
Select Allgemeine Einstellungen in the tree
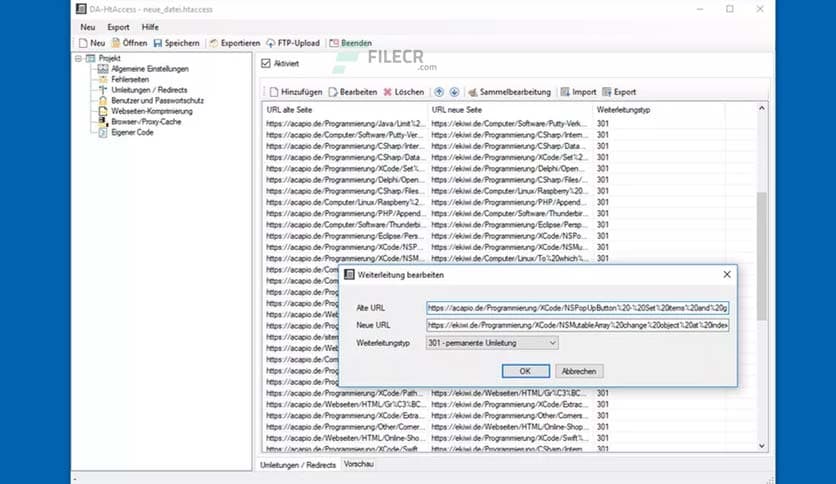click(150, 69)
